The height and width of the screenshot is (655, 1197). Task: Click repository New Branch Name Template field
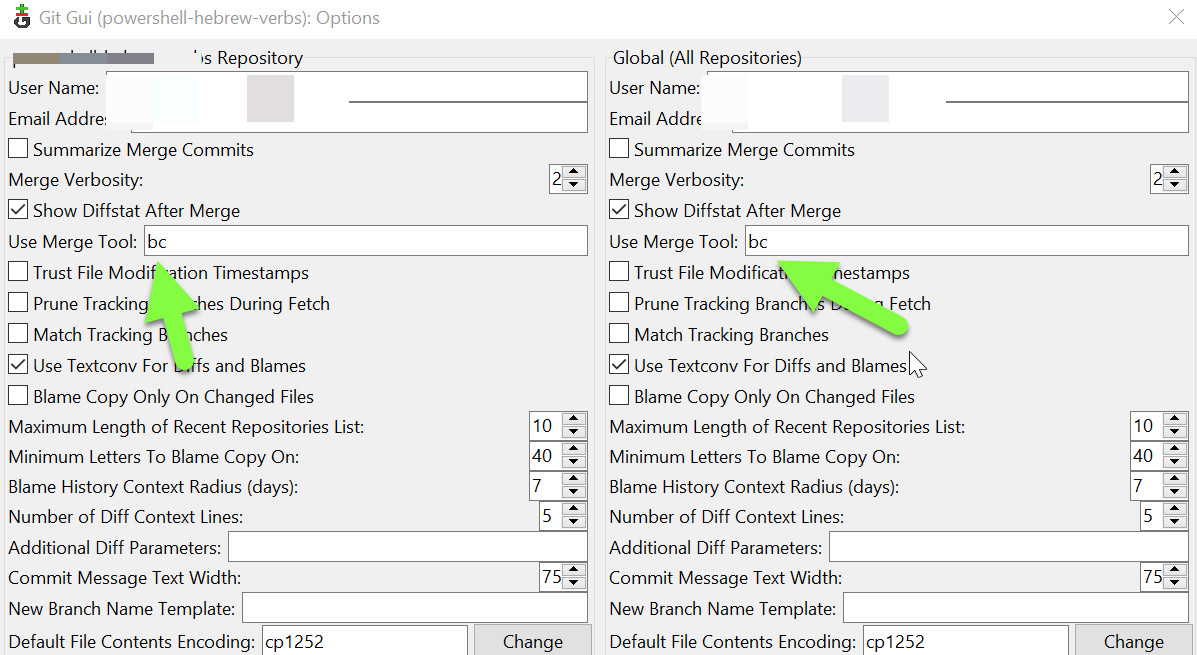point(415,608)
